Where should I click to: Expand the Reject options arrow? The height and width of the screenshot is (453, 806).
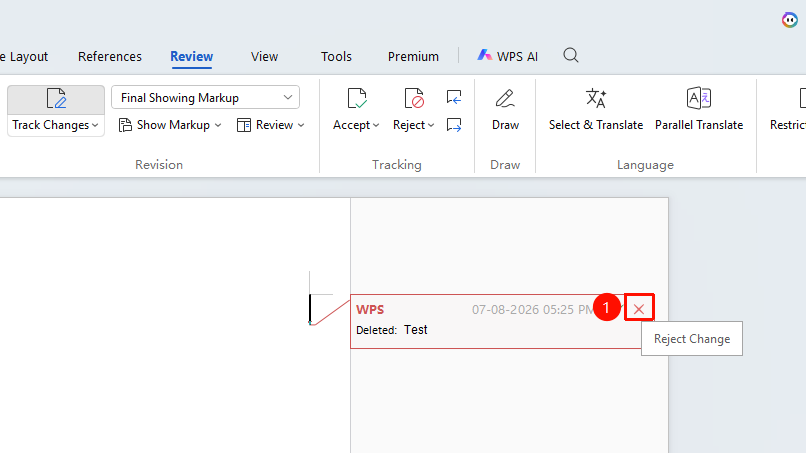[431, 125]
